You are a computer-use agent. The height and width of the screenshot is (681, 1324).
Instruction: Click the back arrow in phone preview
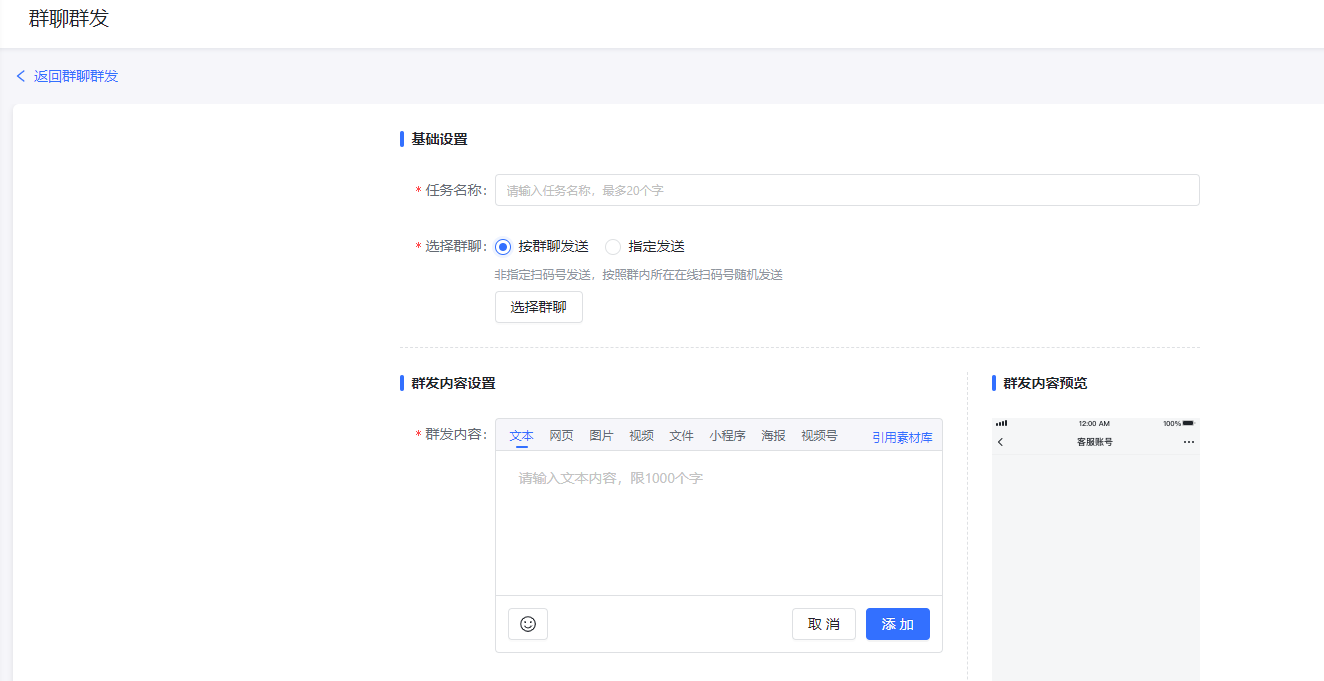point(1000,442)
